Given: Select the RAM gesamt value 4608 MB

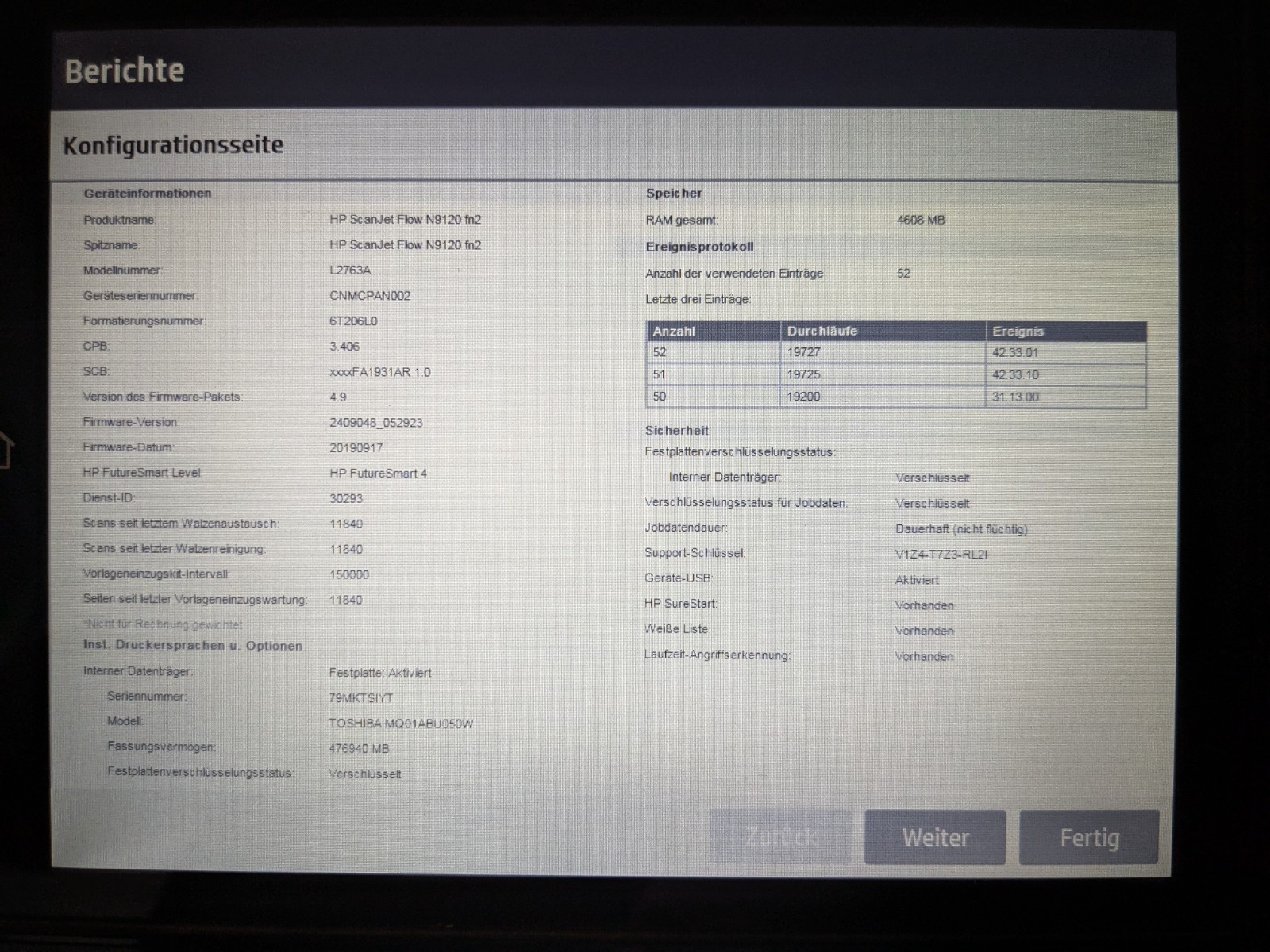Looking at the screenshot, I should [x=921, y=220].
